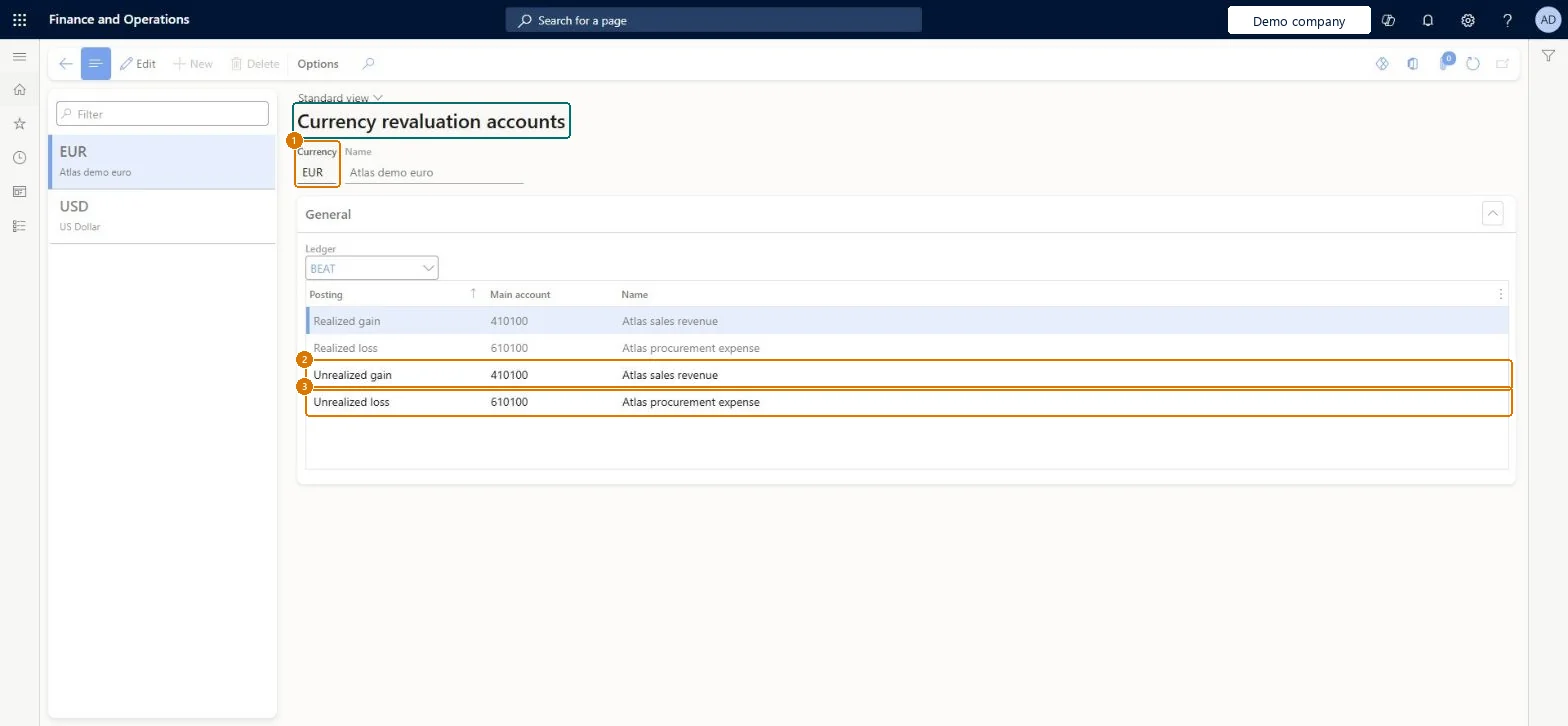Screen dimensions: 1568x726
Task: Open the Standard view dropdown
Action: pos(340,98)
